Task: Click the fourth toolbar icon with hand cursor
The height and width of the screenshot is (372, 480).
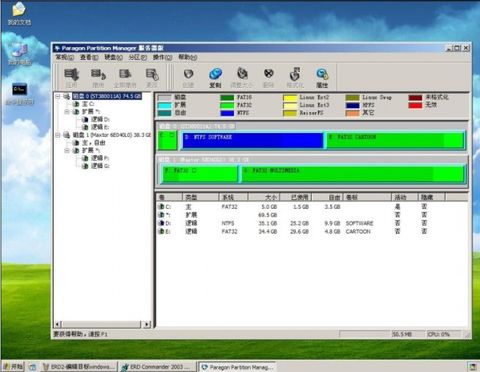Action: coord(152,77)
